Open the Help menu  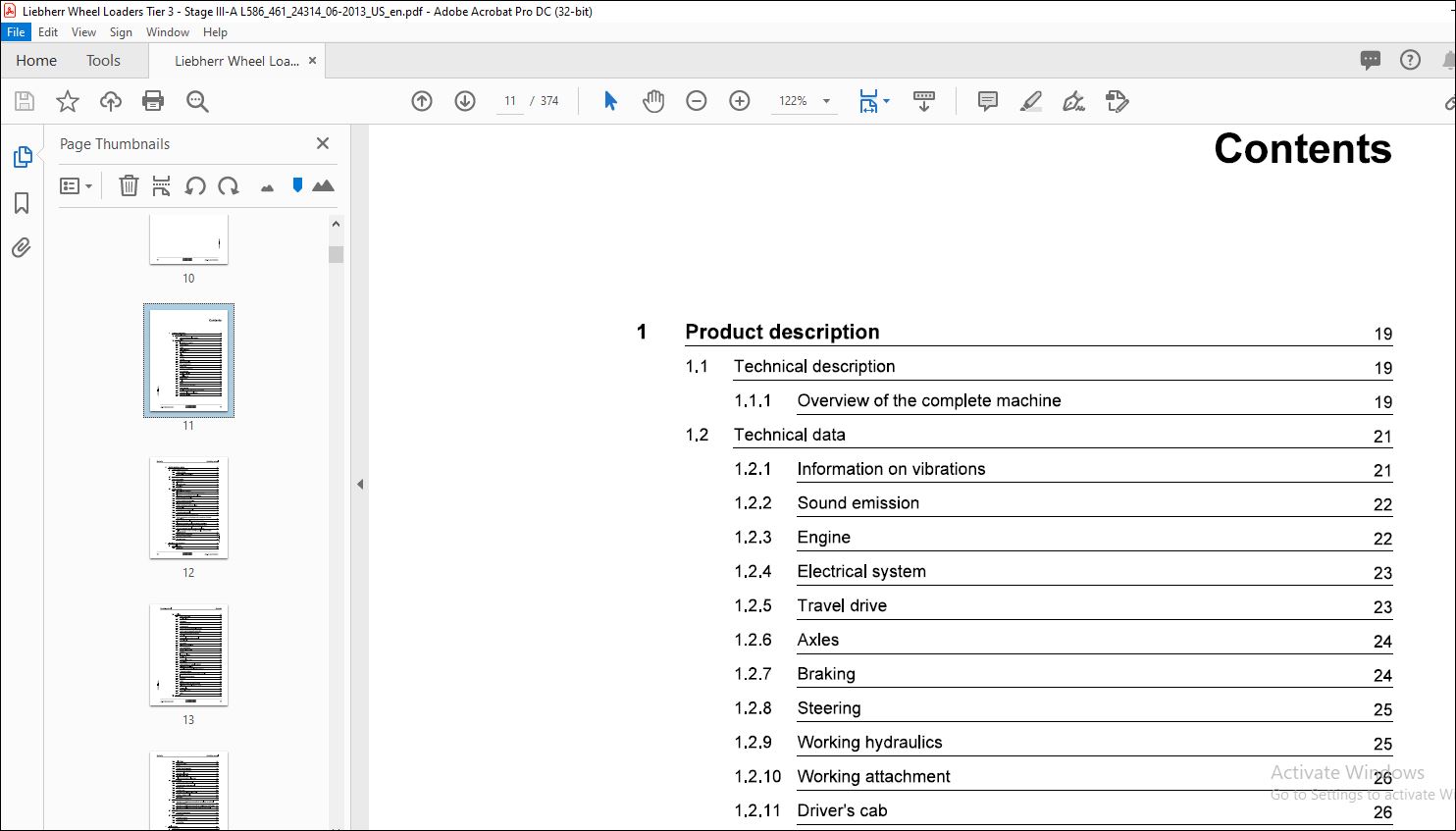pos(215,31)
